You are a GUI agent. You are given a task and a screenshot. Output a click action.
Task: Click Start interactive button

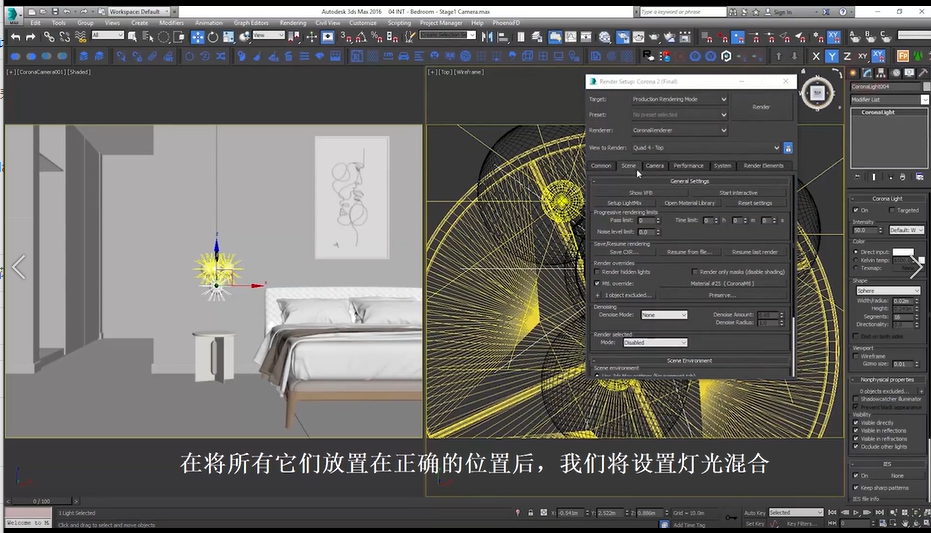(738, 193)
